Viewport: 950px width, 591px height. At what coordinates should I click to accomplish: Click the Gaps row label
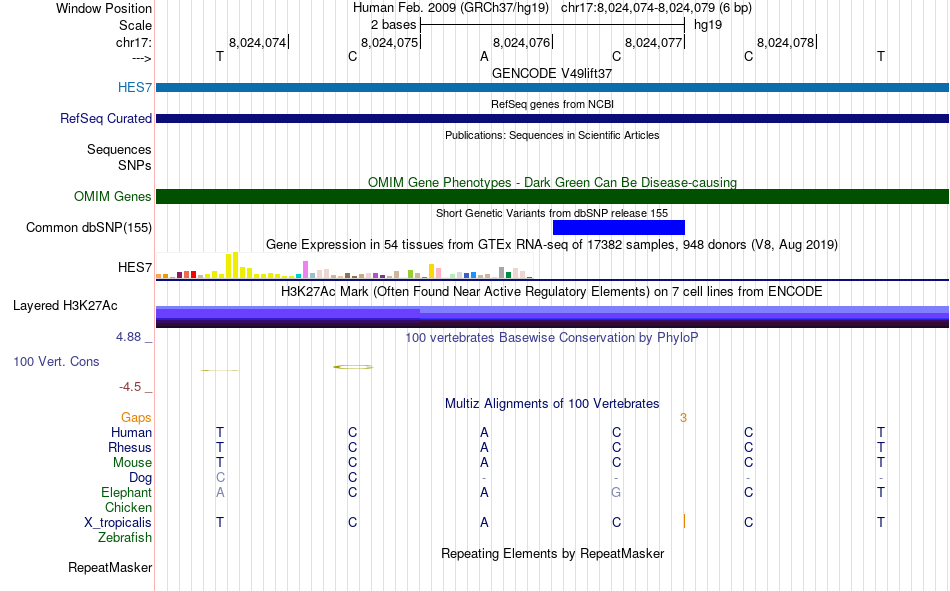pos(136,417)
